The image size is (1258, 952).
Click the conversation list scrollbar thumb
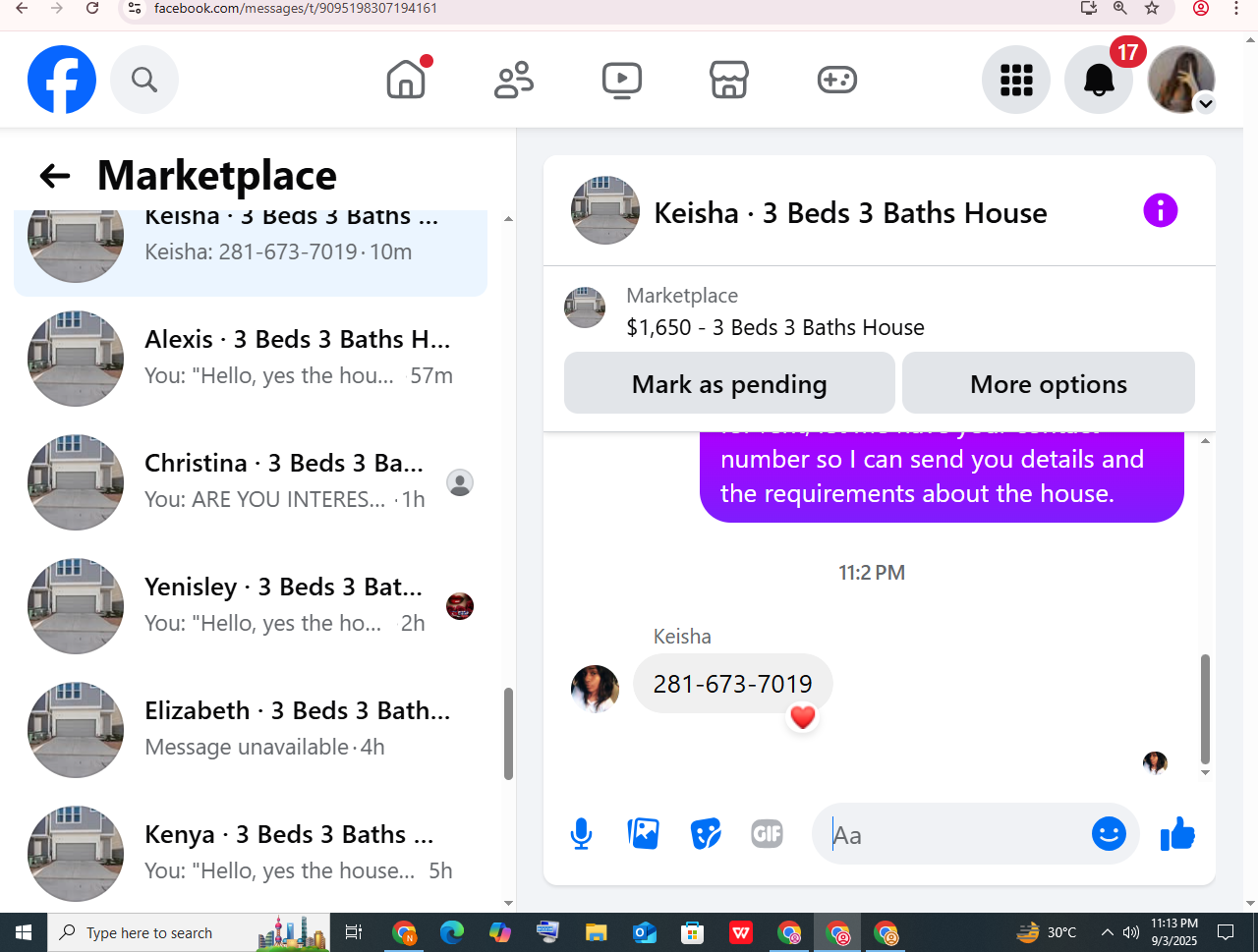508,733
